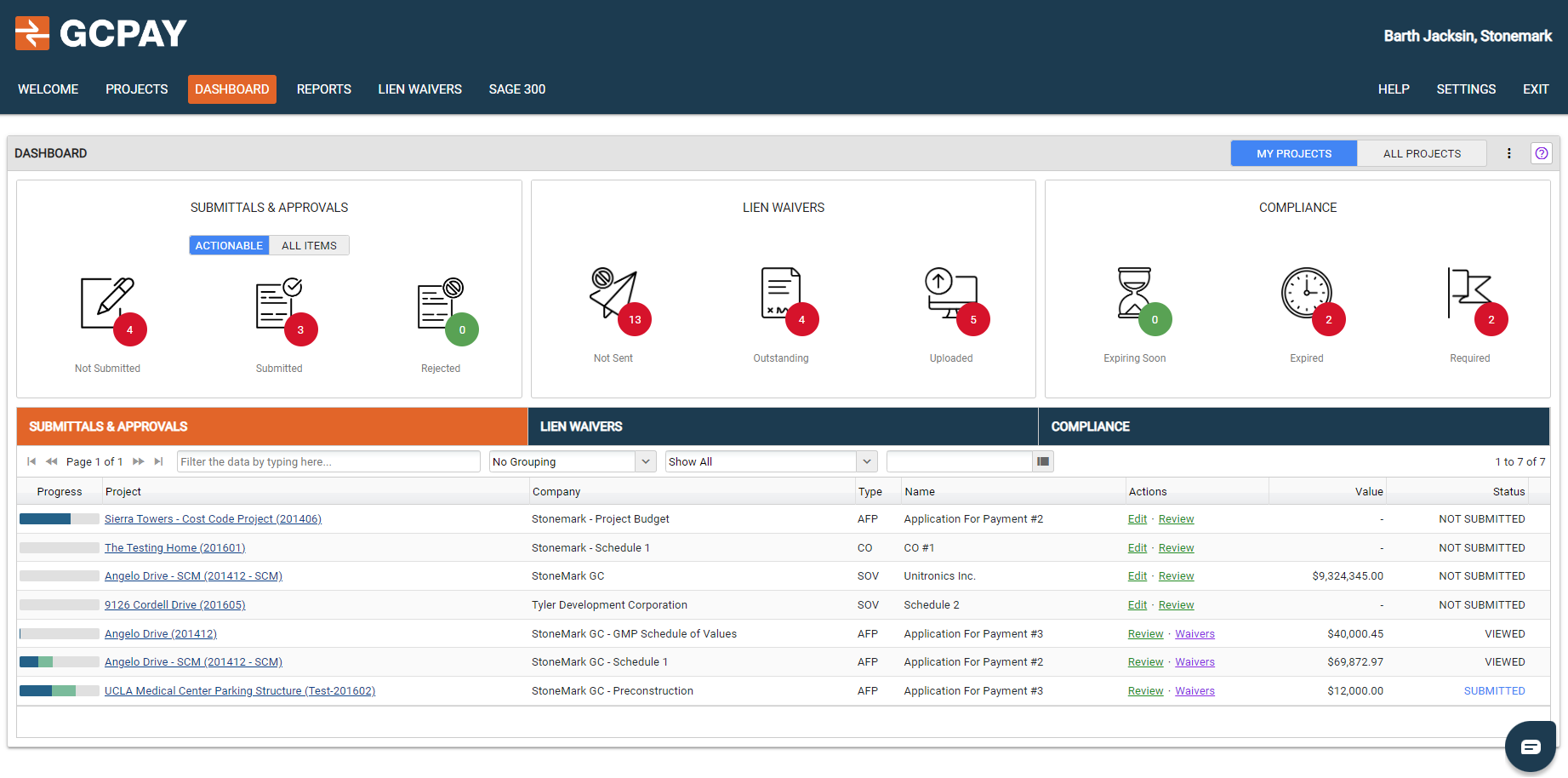1568x778 pixels.
Task: Toggle the All Items filter
Action: (309, 245)
